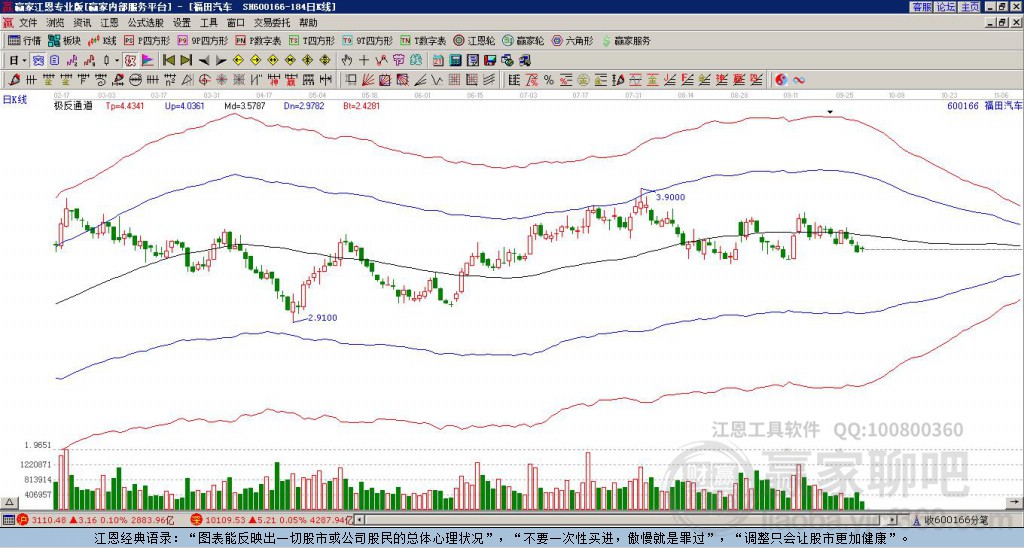Click the grid icon in status bar
The height and width of the screenshot is (548, 1024).
click(8, 520)
